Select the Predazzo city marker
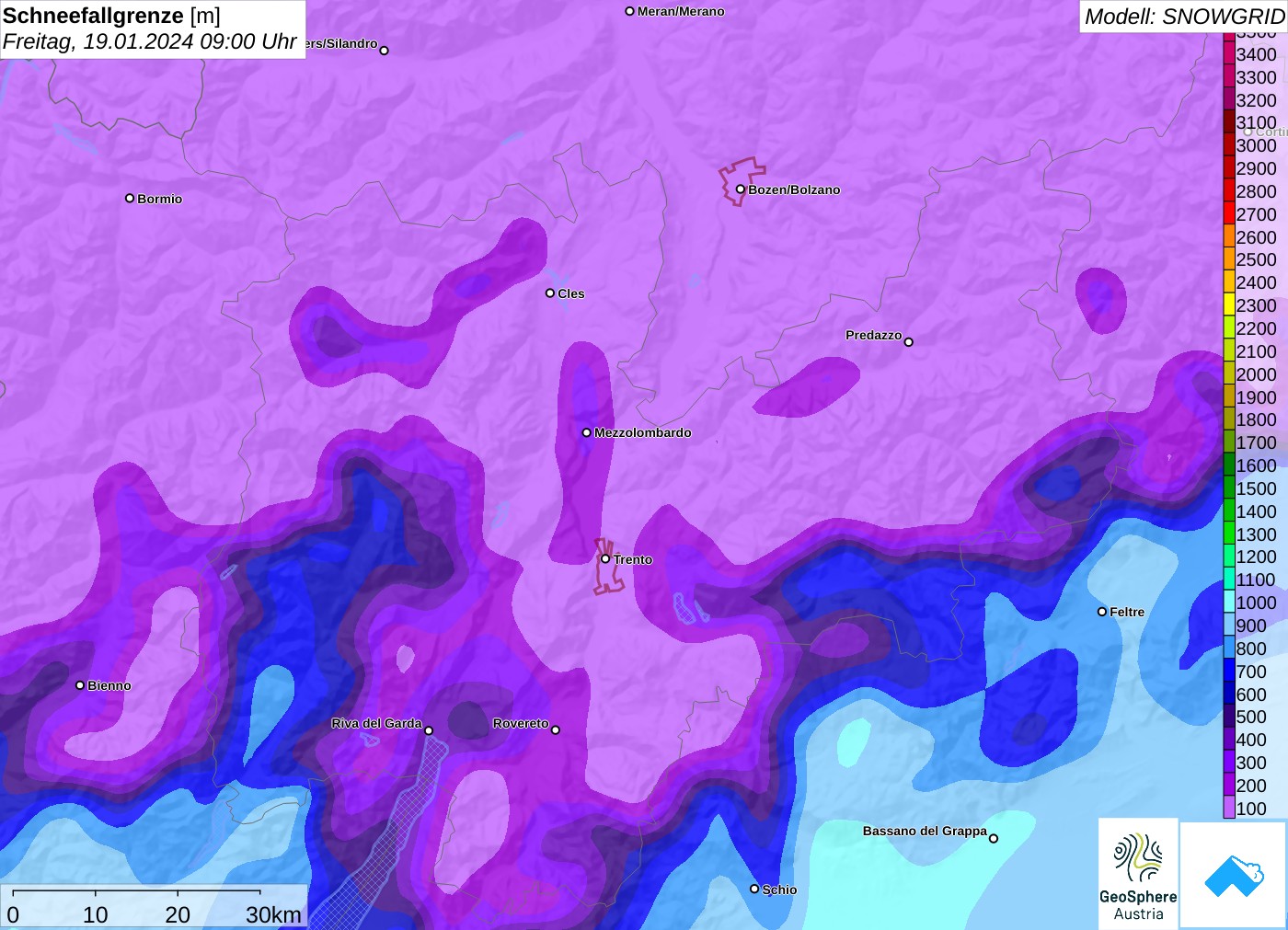This screenshot has width=1288, height=930. pos(909,342)
